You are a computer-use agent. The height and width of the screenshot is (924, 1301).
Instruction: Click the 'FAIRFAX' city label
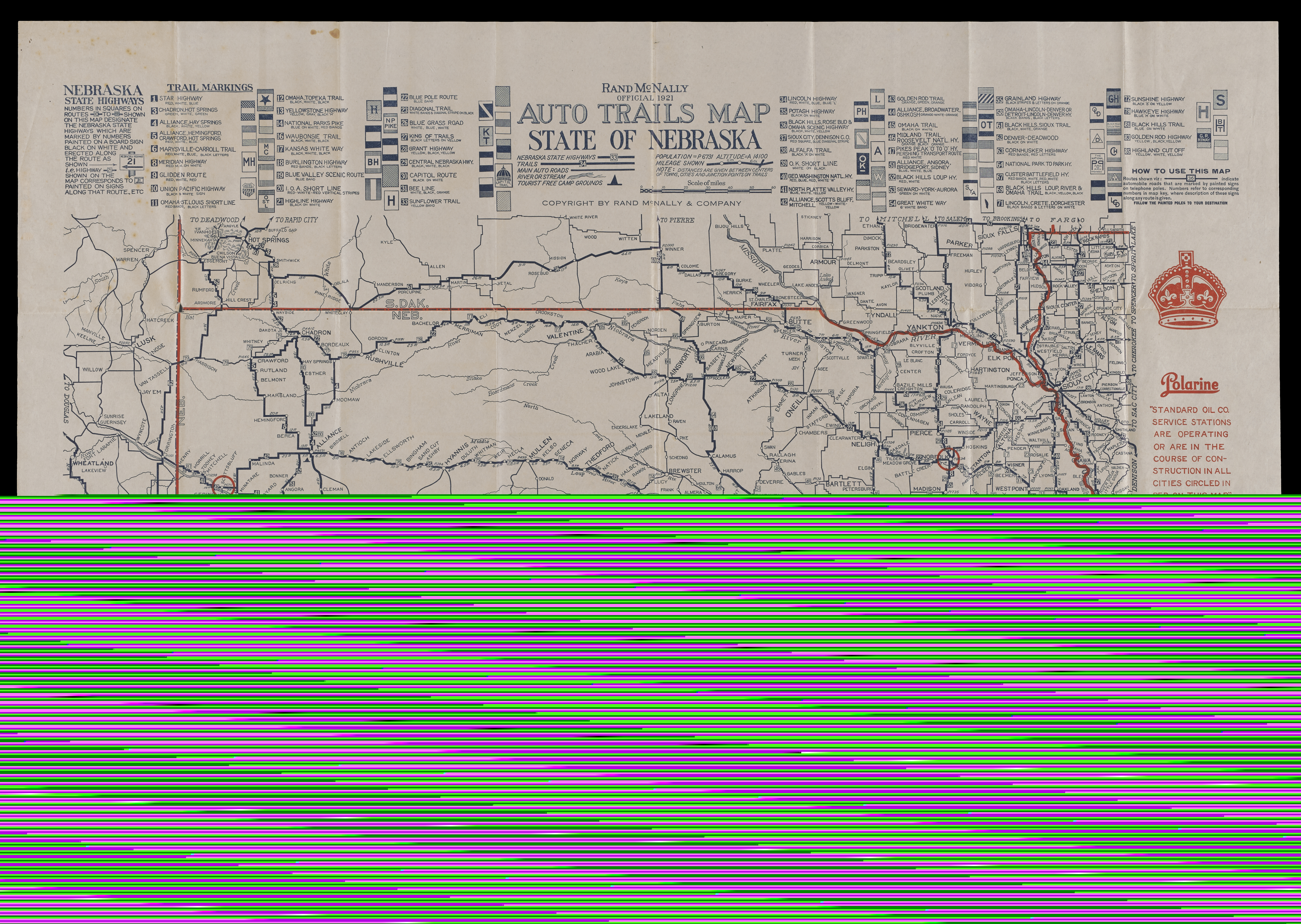[763, 304]
